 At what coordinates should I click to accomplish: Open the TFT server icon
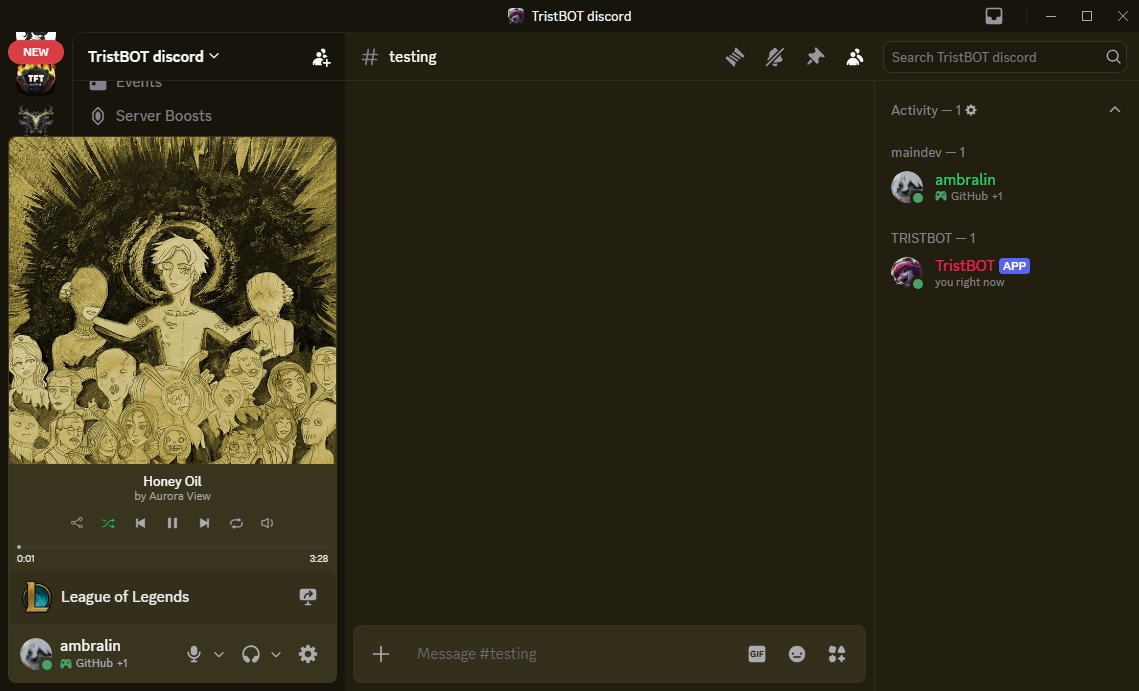point(36,78)
